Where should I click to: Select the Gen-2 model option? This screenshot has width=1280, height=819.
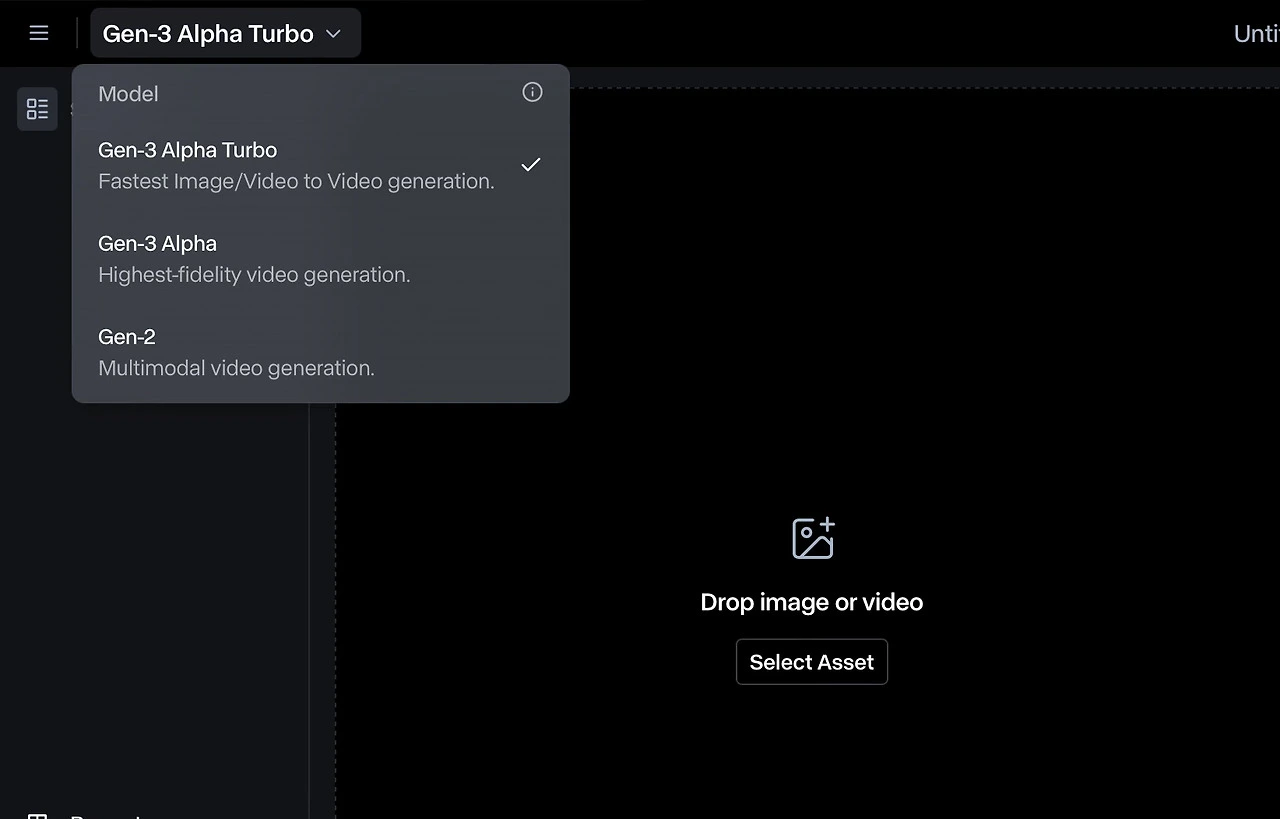tap(127, 337)
